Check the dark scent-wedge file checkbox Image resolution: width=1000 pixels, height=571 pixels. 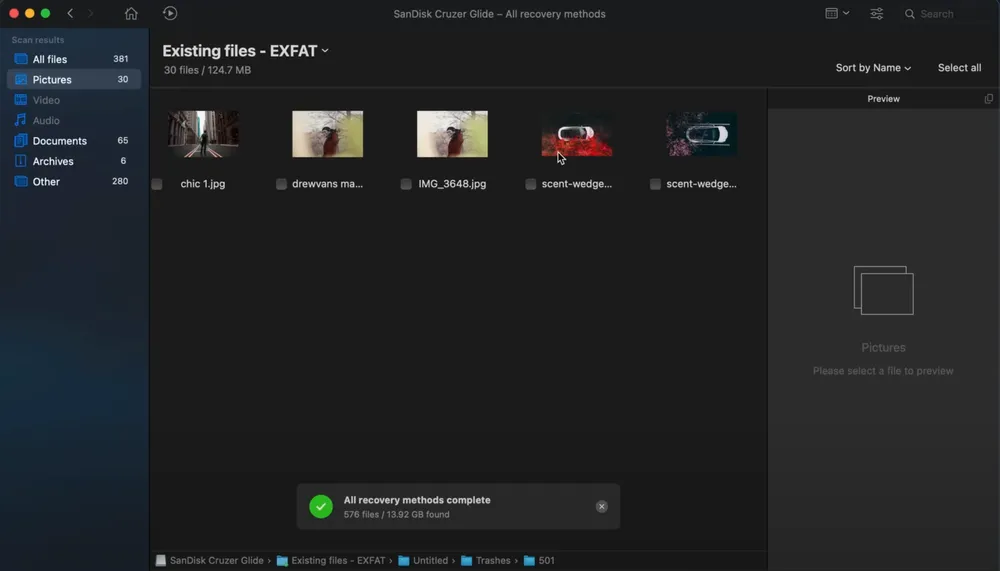tap(655, 184)
